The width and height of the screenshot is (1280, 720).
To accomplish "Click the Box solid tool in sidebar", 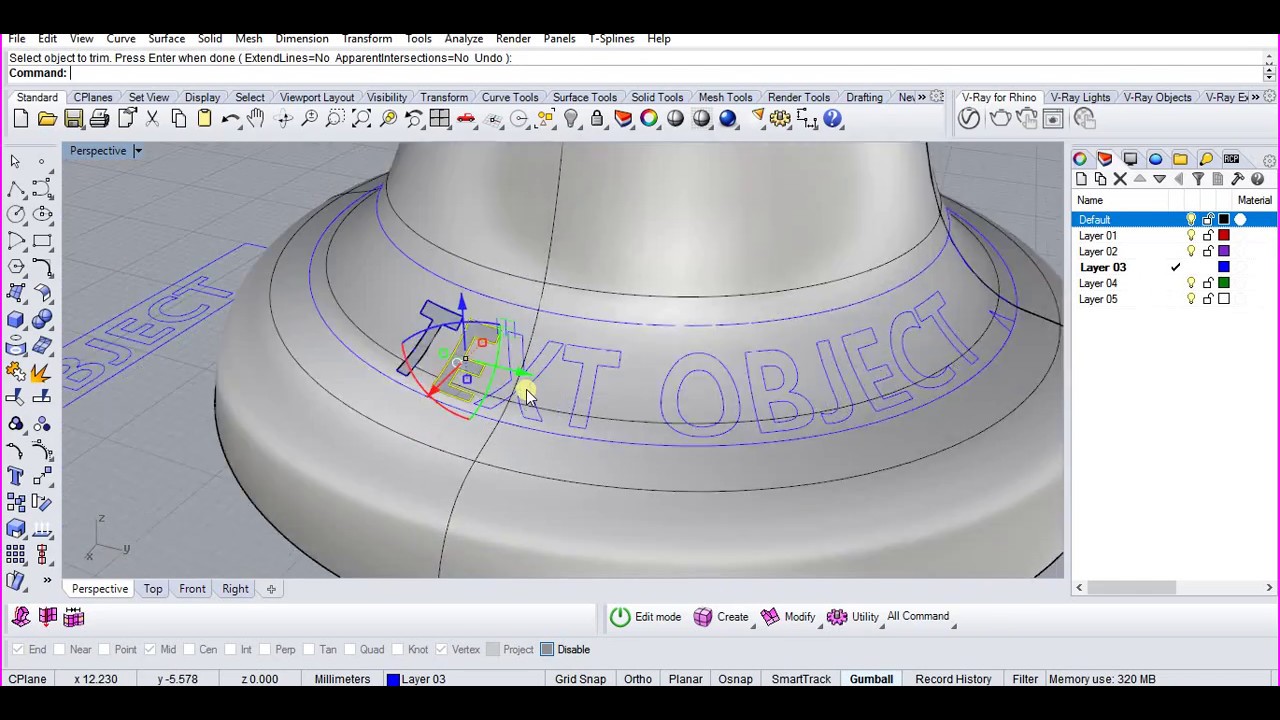I will click(x=16, y=320).
